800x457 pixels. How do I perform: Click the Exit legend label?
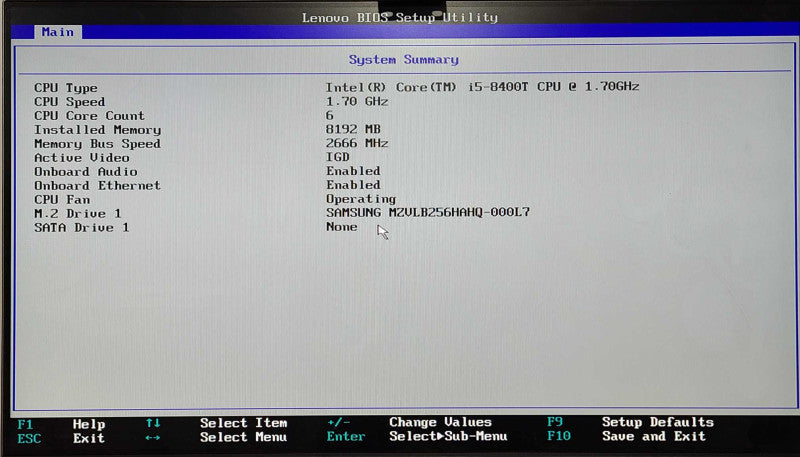point(89,438)
